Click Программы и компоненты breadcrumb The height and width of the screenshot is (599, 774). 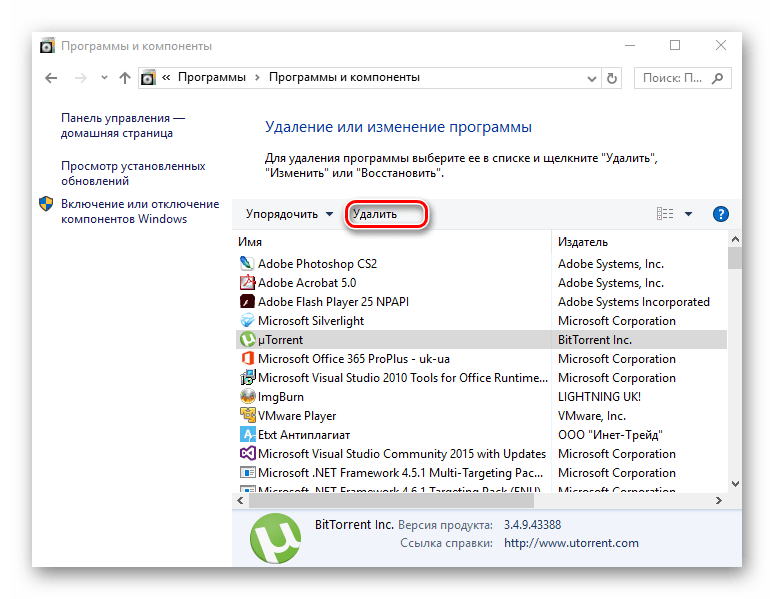click(344, 78)
